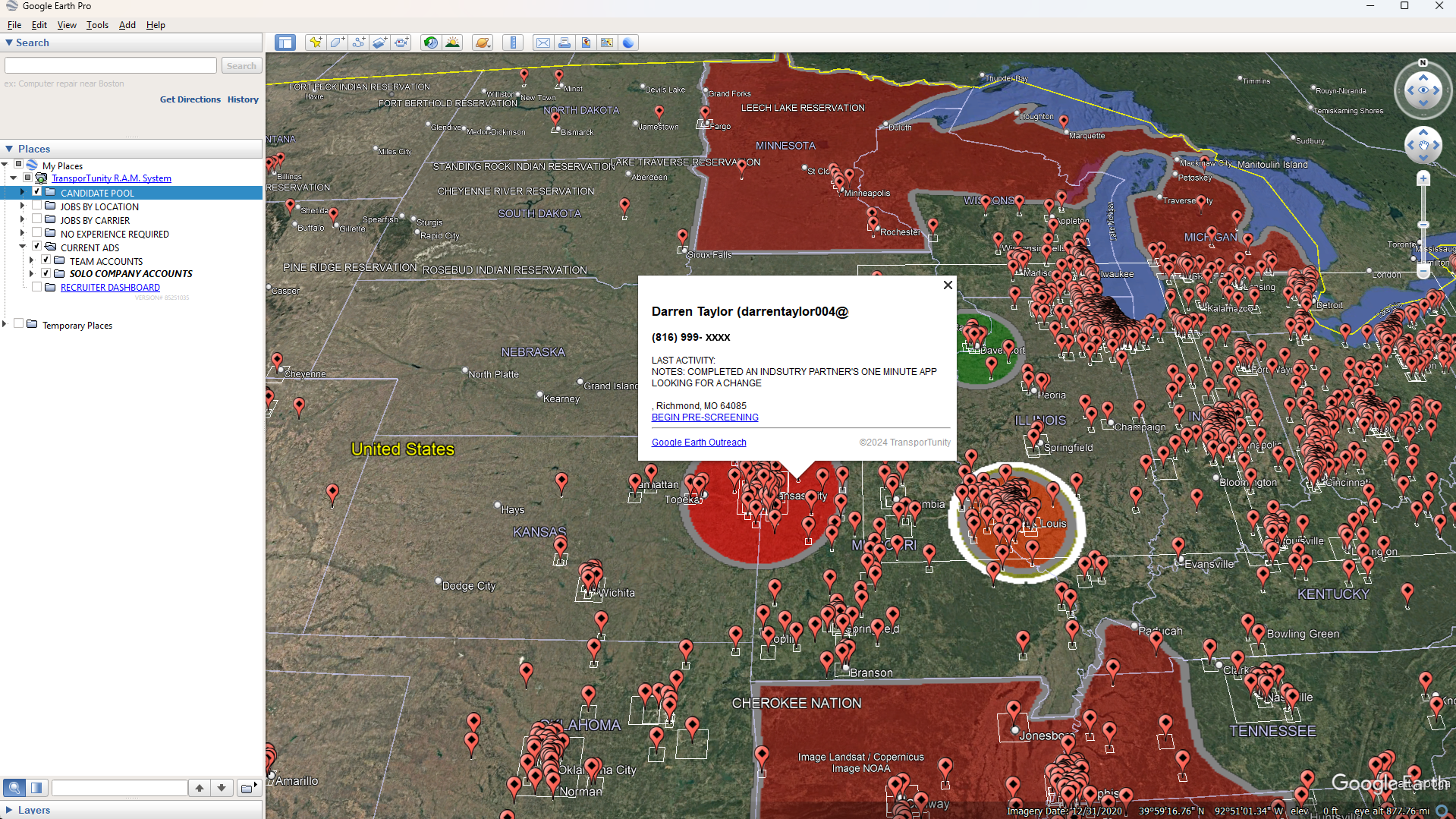
Task: Click the zoom in plus button
Action: 1423,179
